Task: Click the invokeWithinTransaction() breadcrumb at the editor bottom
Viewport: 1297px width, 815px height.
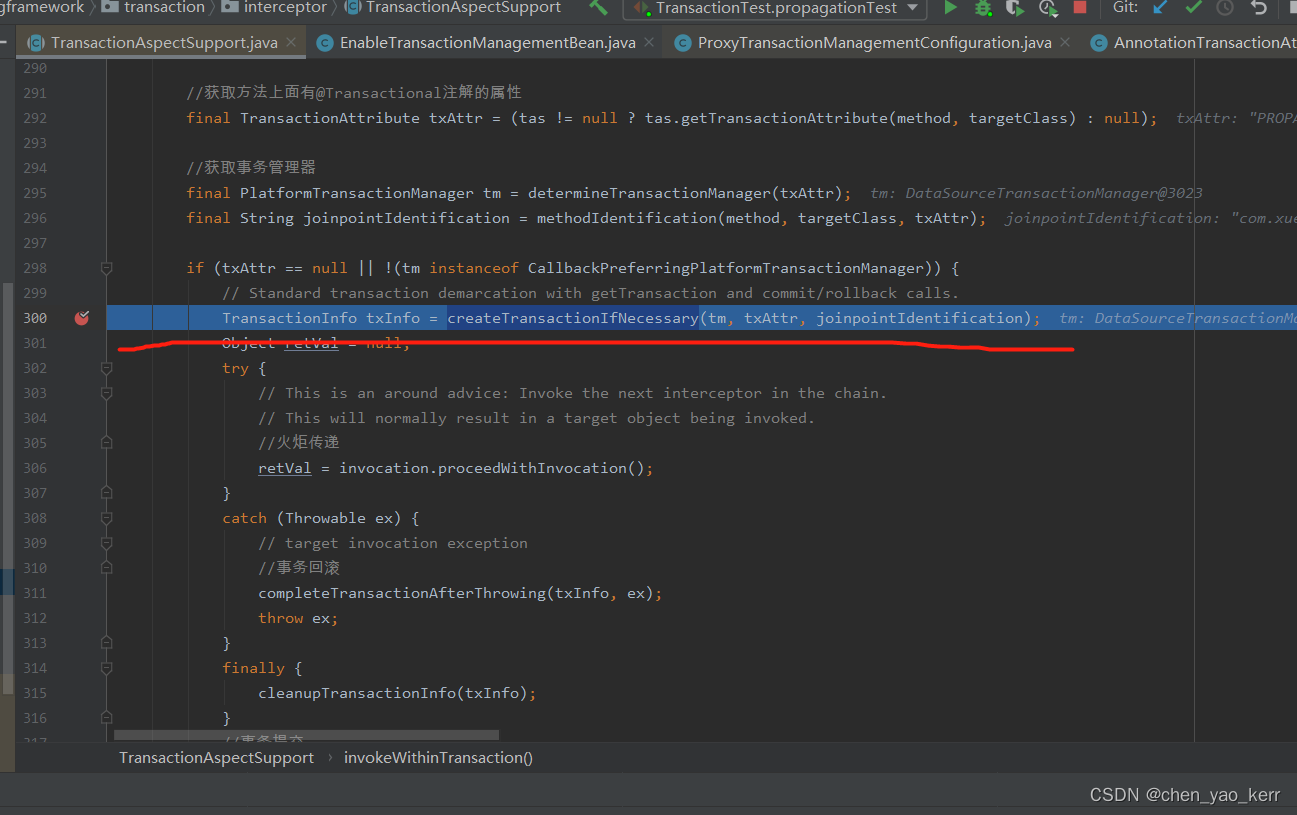Action: click(438, 758)
